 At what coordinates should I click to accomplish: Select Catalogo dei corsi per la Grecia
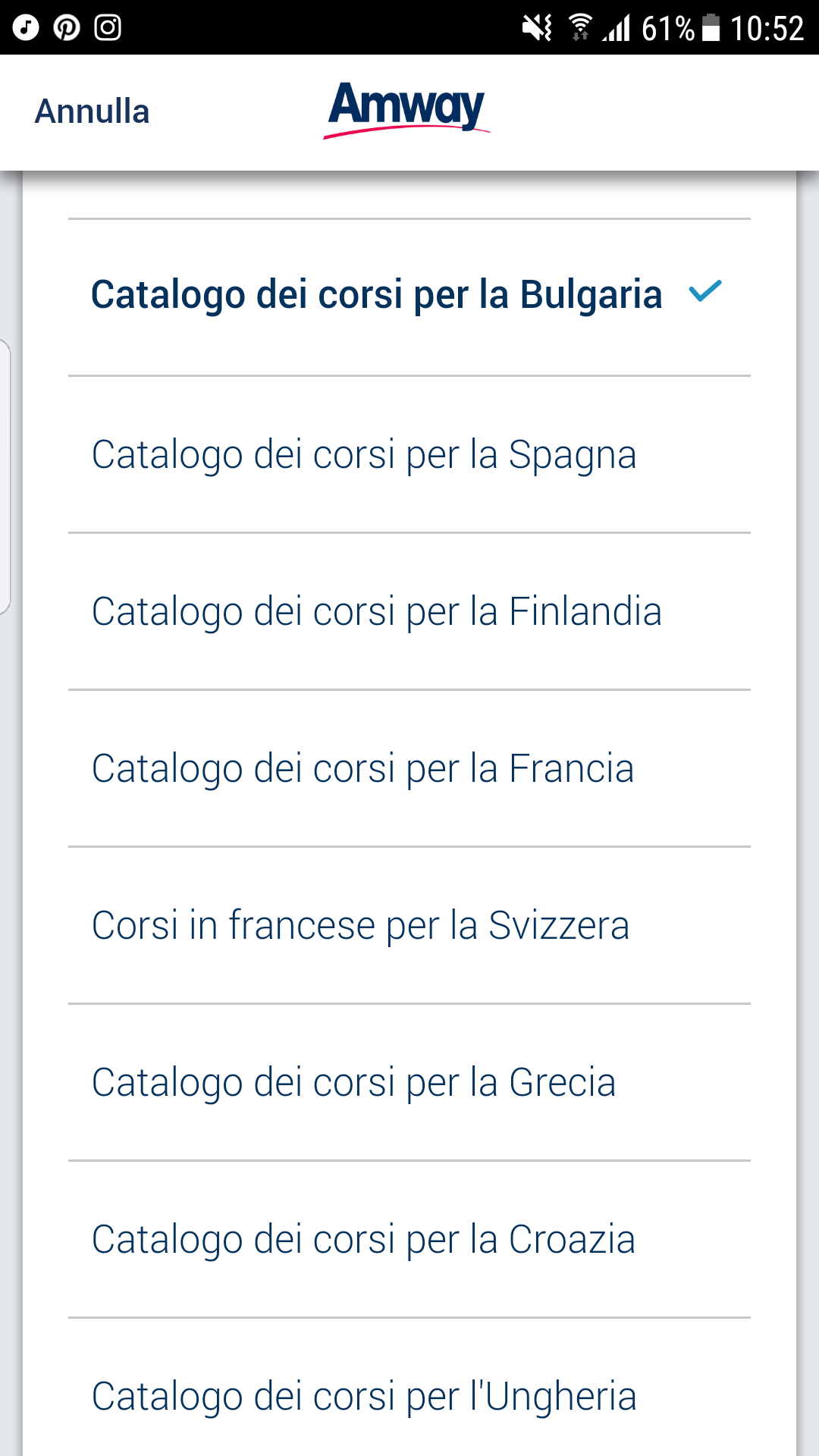pyautogui.click(x=409, y=1082)
